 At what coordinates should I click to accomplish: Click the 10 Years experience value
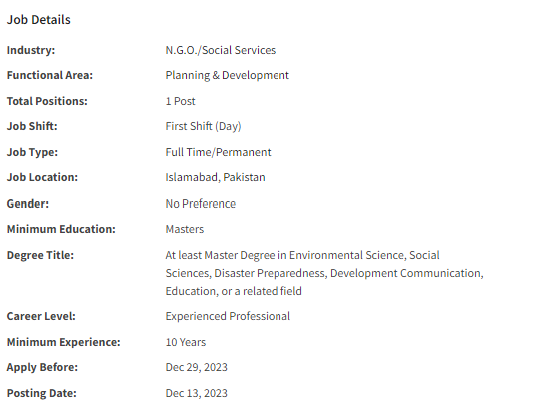coord(186,342)
